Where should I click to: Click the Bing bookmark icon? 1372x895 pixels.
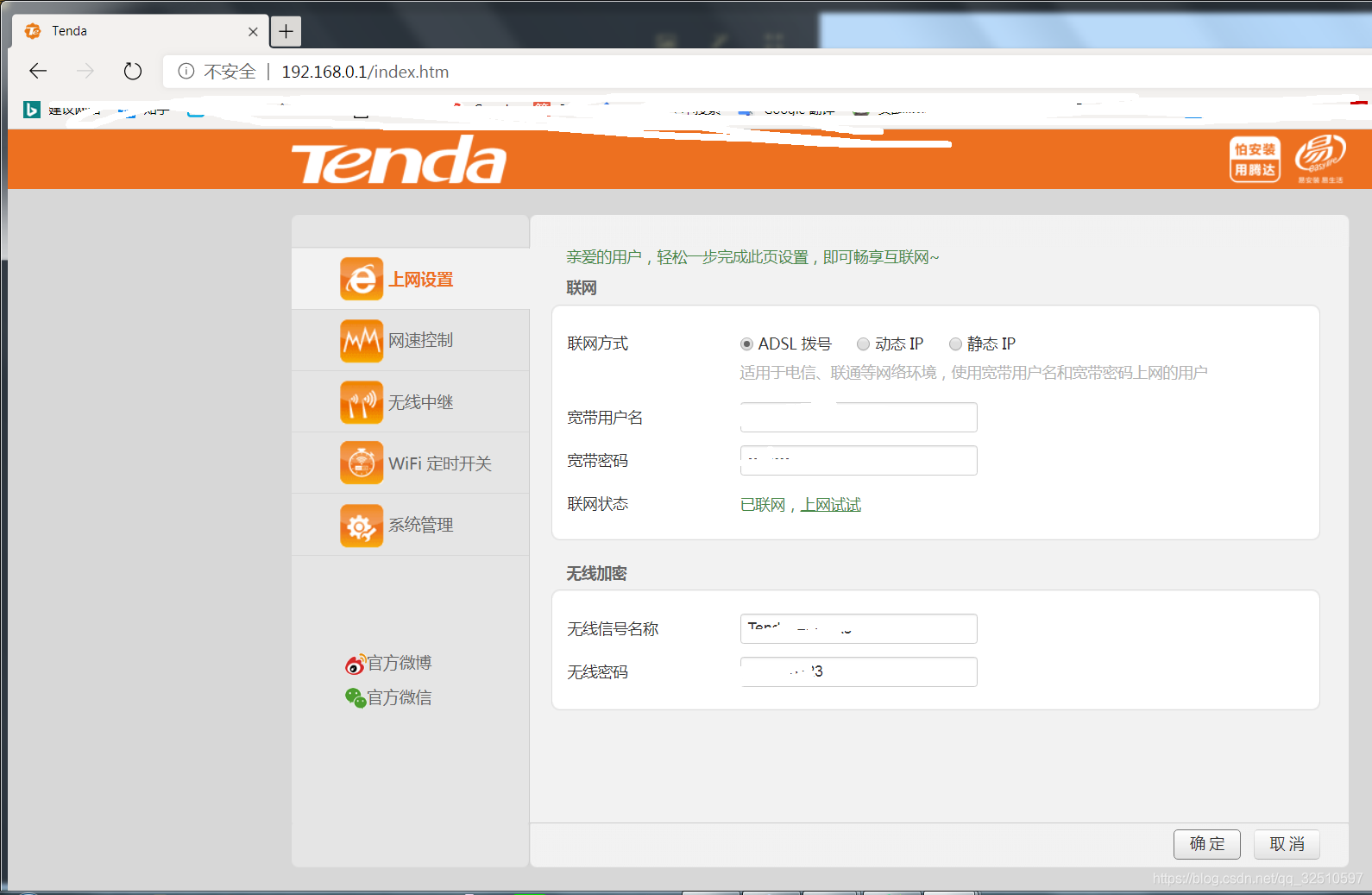coord(32,110)
